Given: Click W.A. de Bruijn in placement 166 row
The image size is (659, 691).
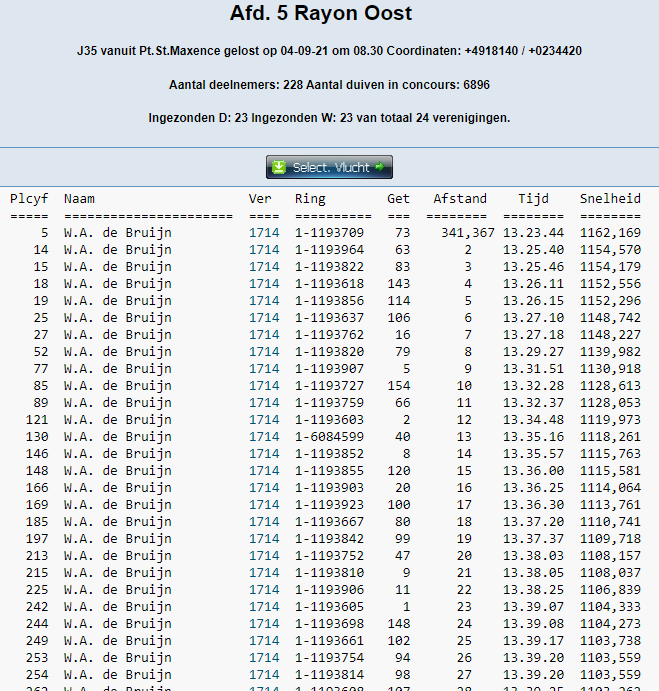Looking at the screenshot, I should pyautogui.click(x=118, y=488).
